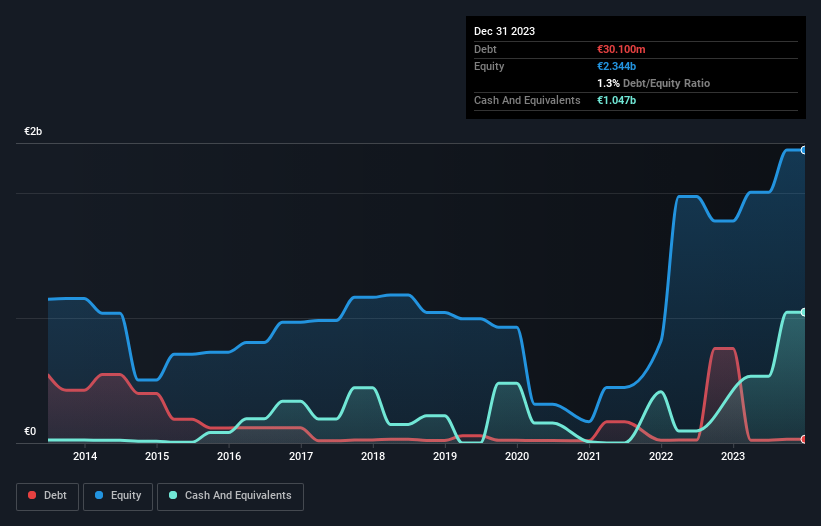Click the 2016 x-axis year label

coord(229,456)
